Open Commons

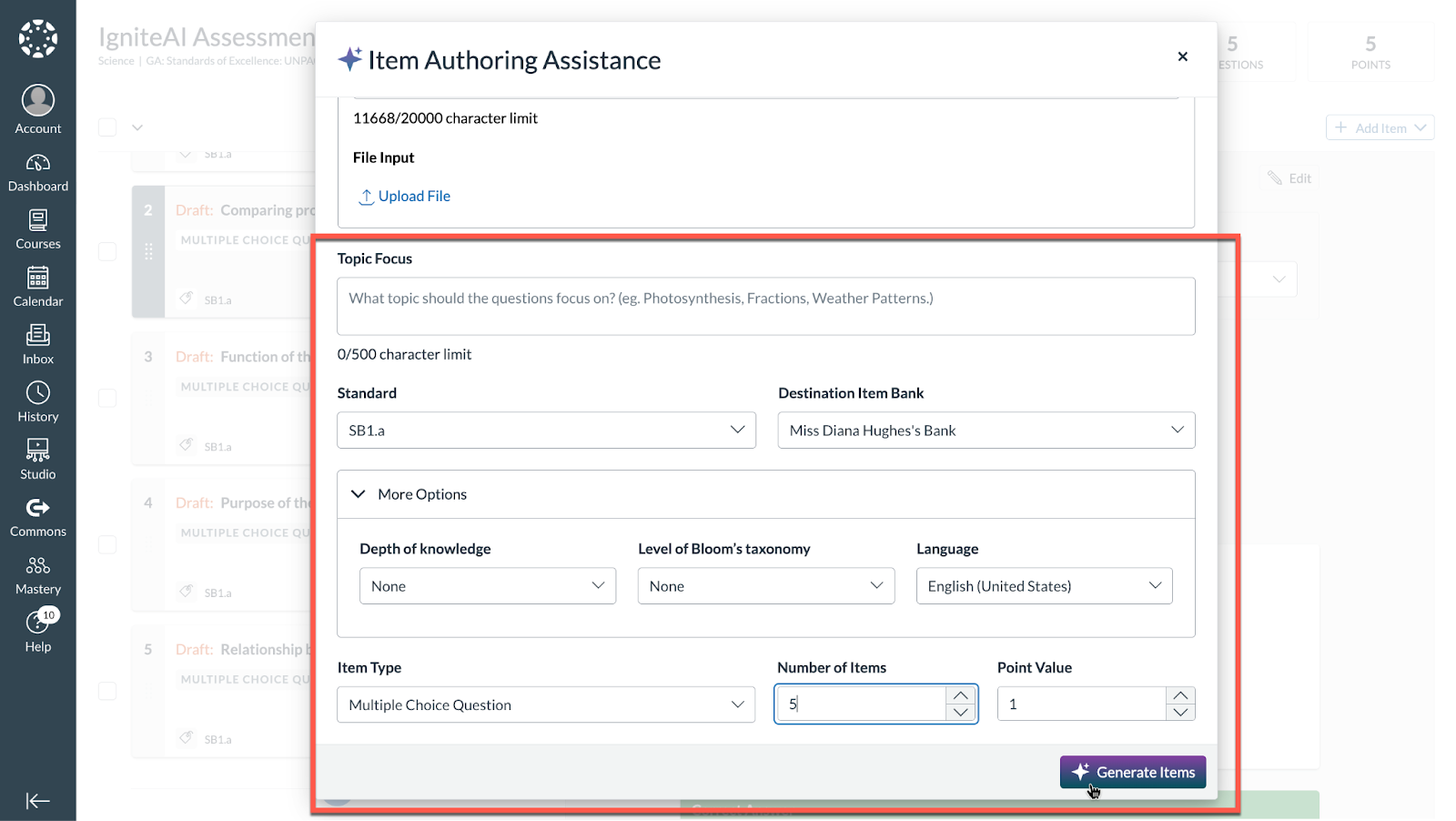point(38,518)
